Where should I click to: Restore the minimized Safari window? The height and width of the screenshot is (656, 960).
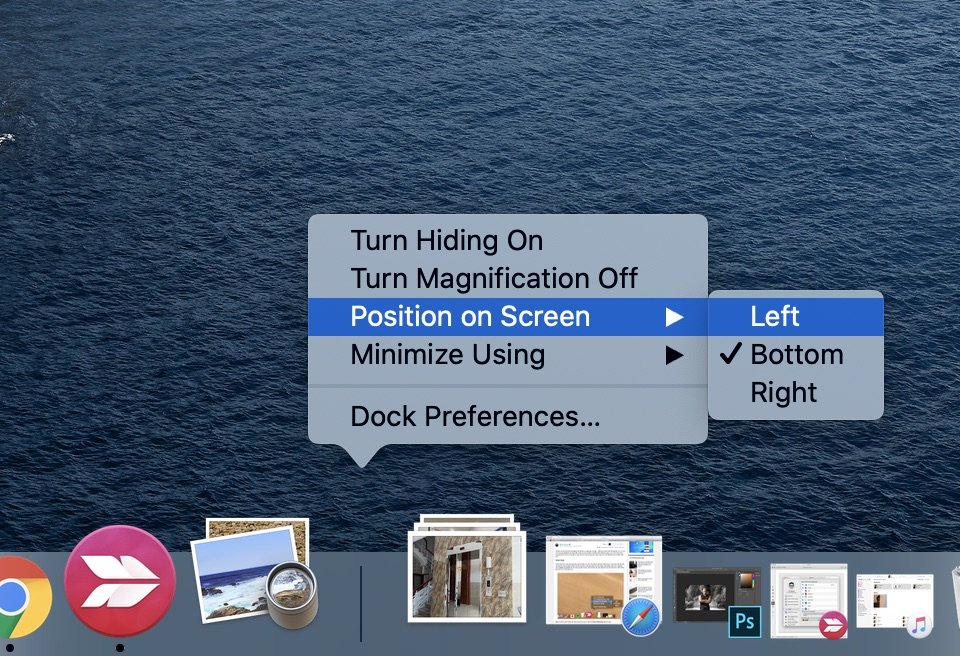[x=604, y=586]
